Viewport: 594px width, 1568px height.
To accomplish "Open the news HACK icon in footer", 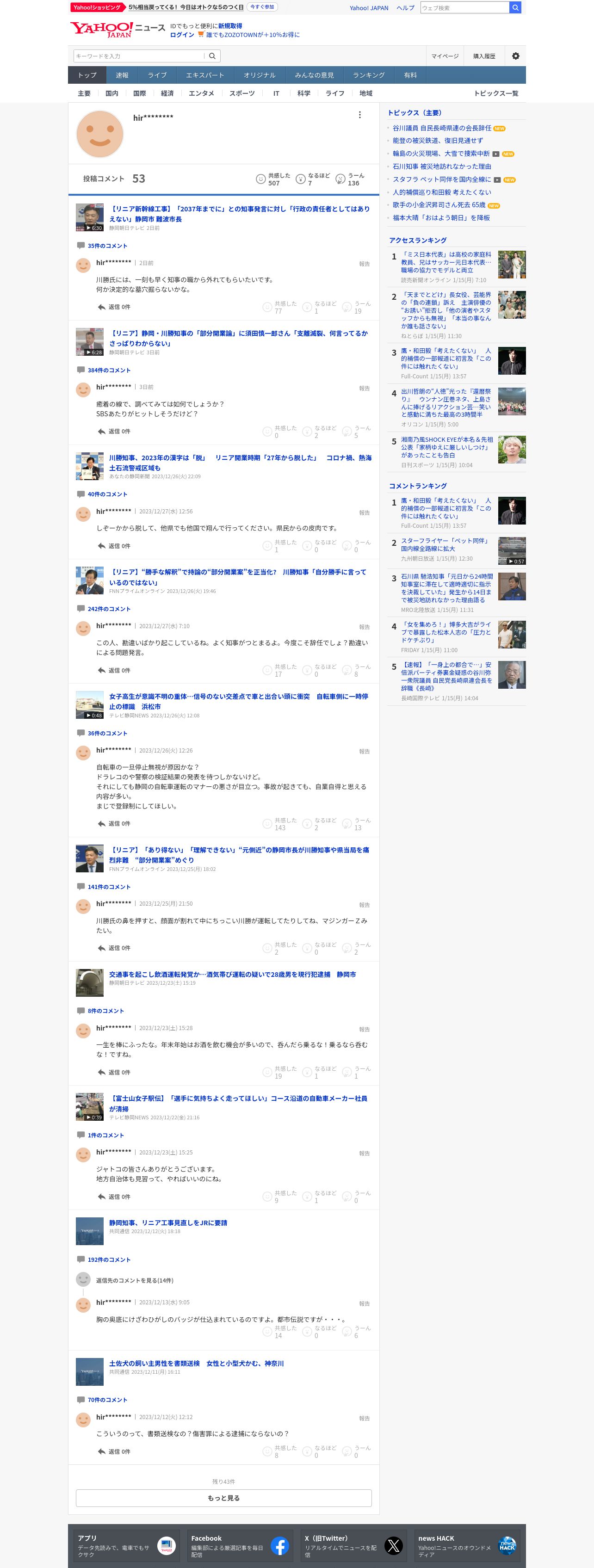I will click(507, 1545).
